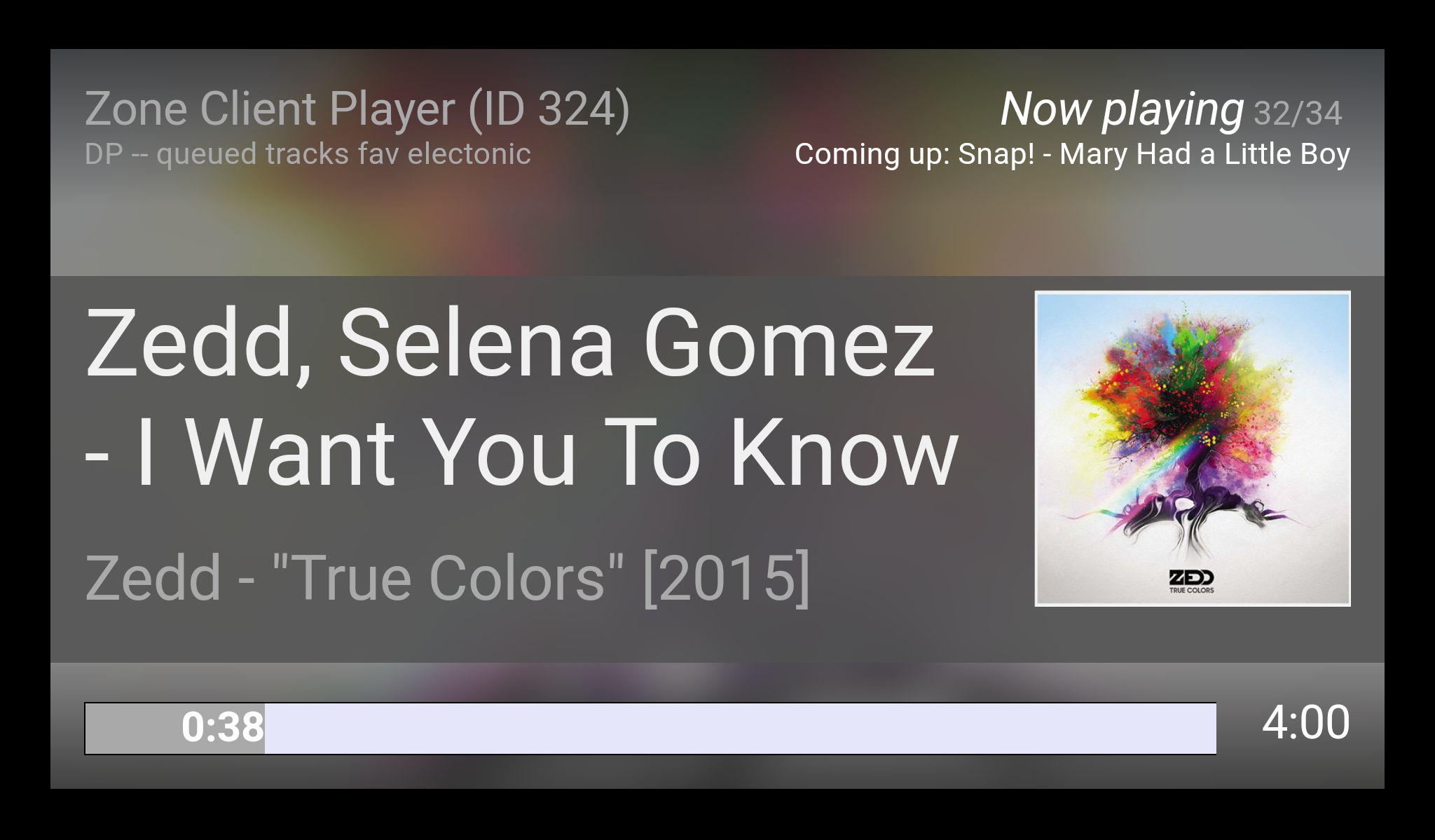Screen dimensions: 1435x840
Task: Click the 'Now playing' heading
Action: [1122, 111]
